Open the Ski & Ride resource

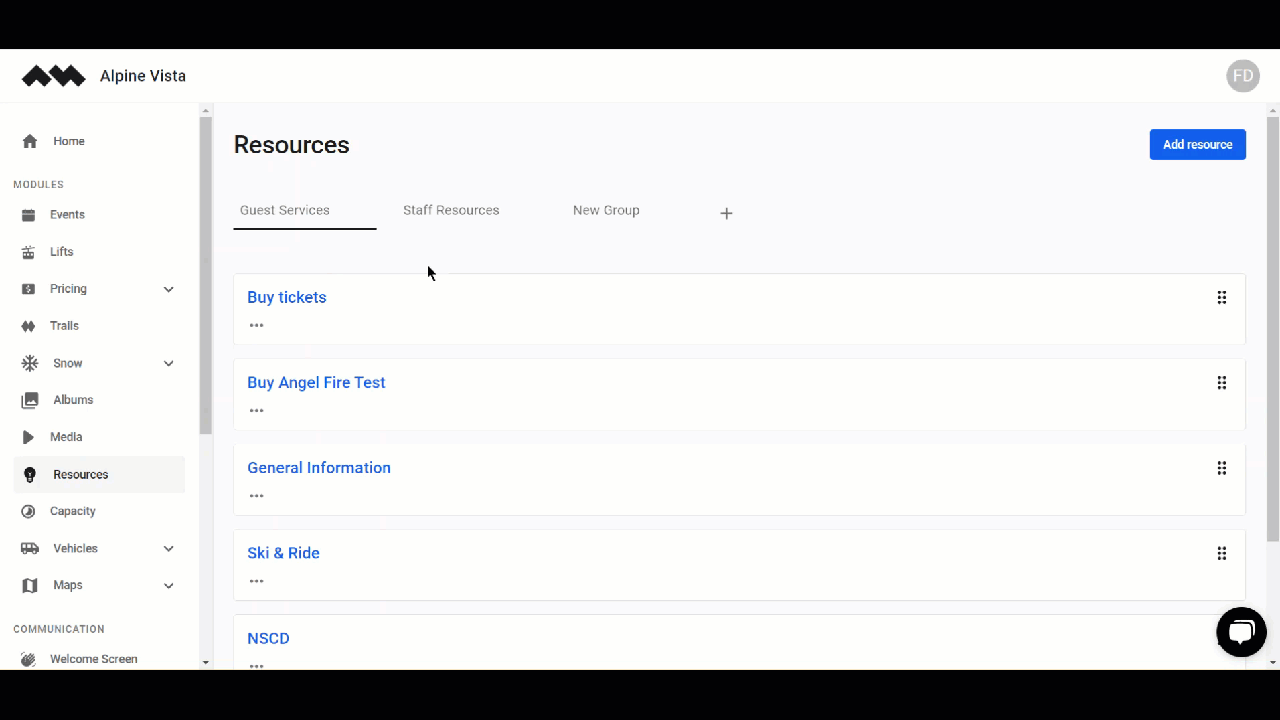tap(283, 553)
